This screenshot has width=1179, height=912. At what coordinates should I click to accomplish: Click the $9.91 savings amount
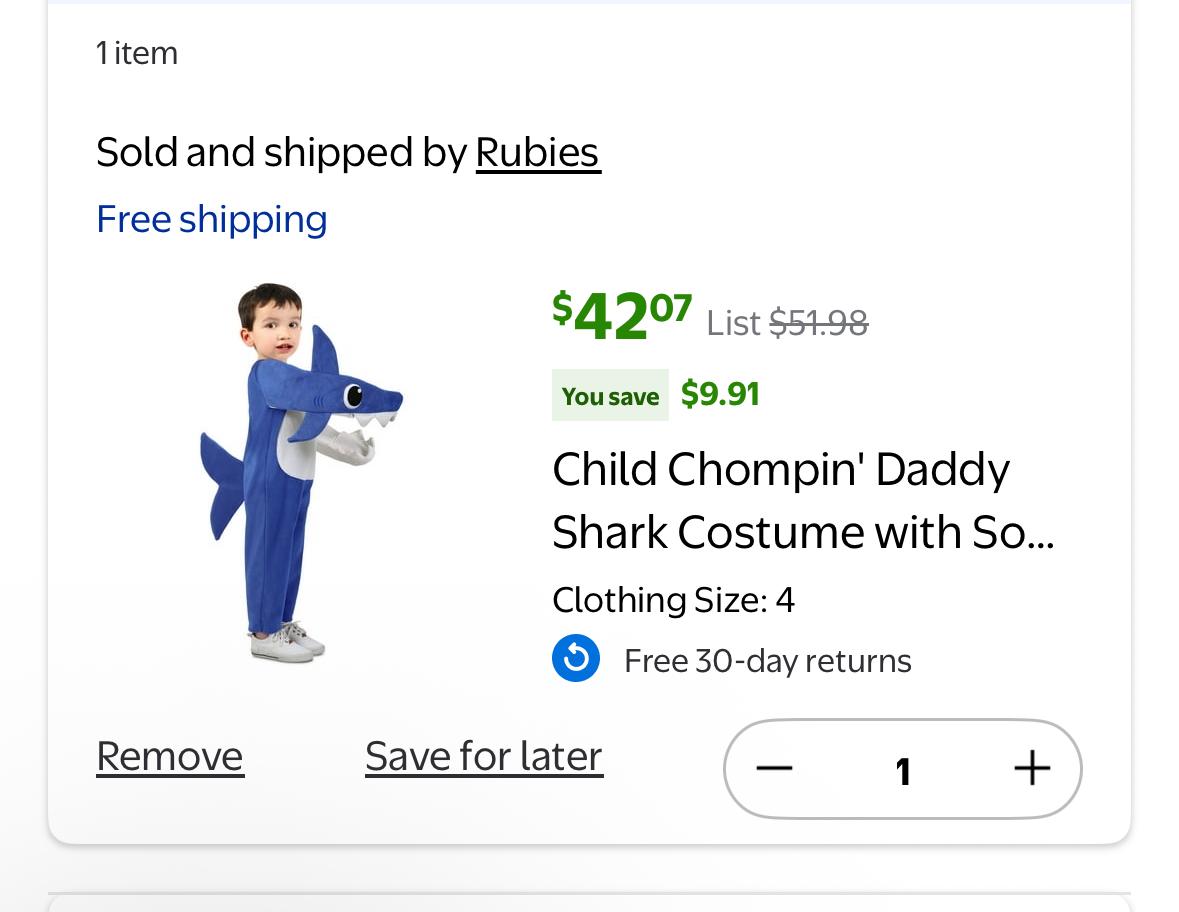720,394
